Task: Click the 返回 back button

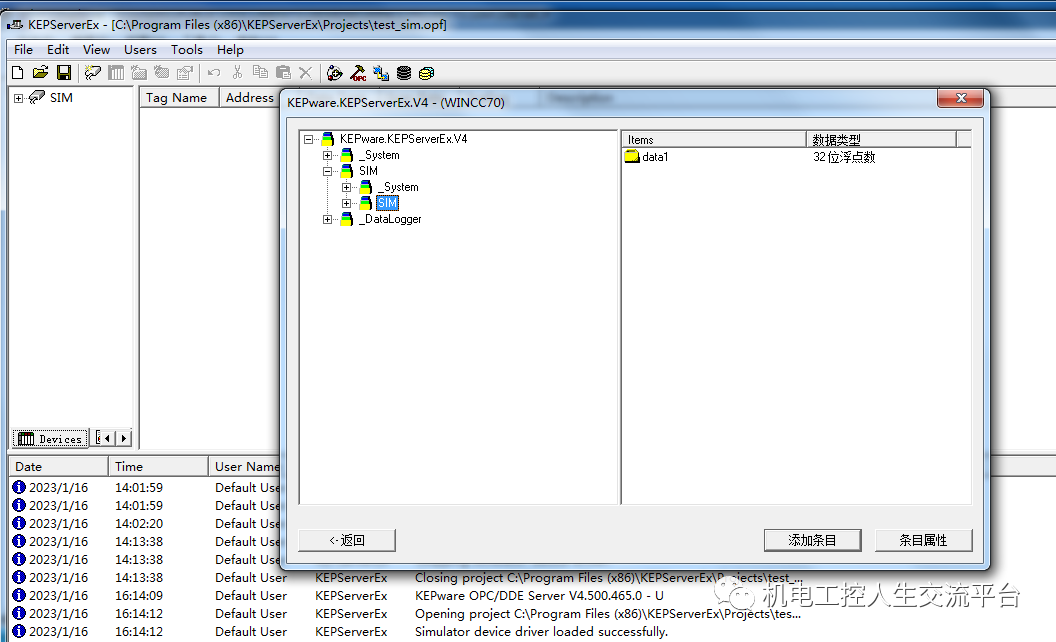Action: click(x=347, y=540)
